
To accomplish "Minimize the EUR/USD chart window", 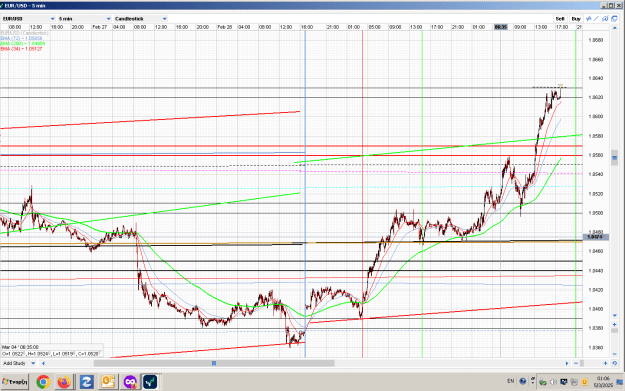I will click(x=604, y=5).
